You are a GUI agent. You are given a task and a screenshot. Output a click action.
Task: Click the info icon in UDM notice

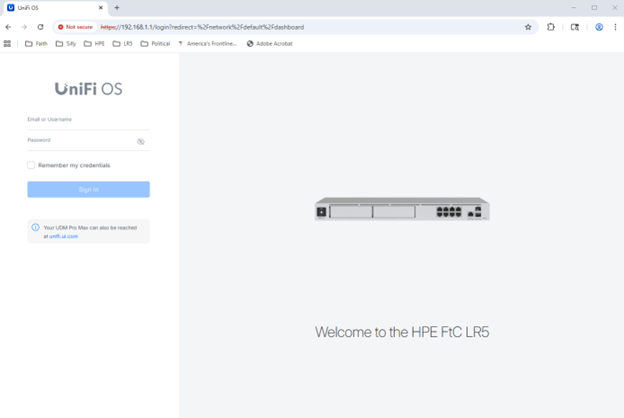click(x=35, y=227)
